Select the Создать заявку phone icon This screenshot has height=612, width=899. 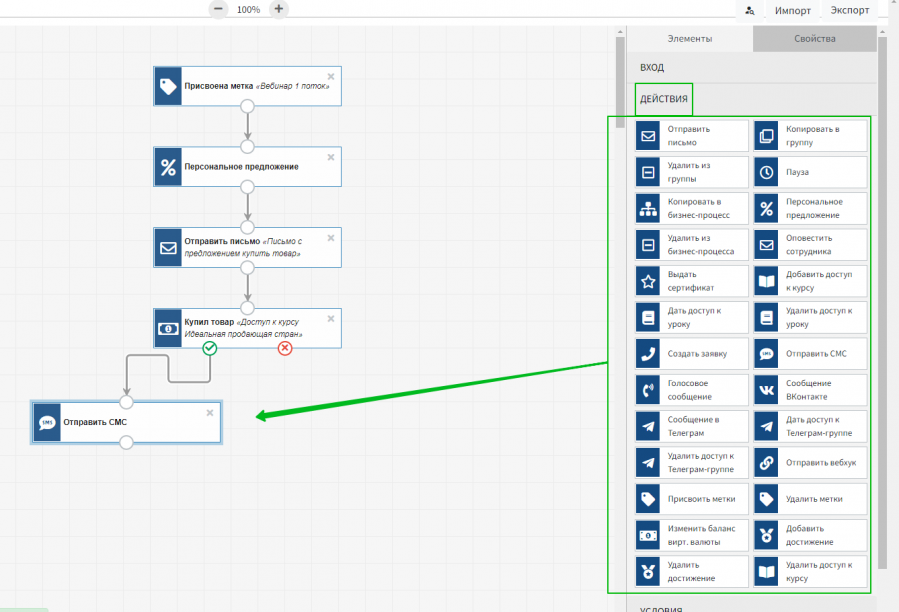pyautogui.click(x=648, y=353)
